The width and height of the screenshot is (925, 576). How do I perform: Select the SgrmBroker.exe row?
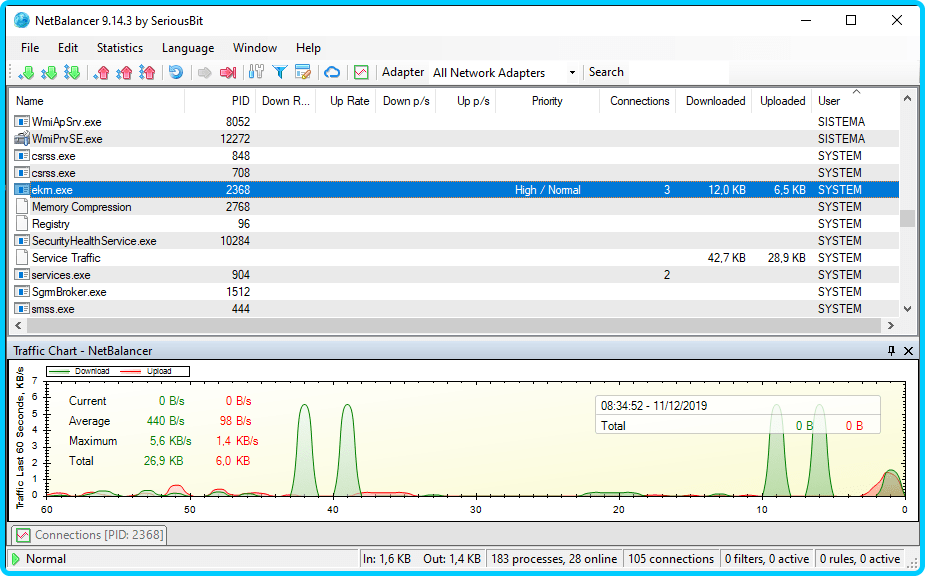[454, 292]
